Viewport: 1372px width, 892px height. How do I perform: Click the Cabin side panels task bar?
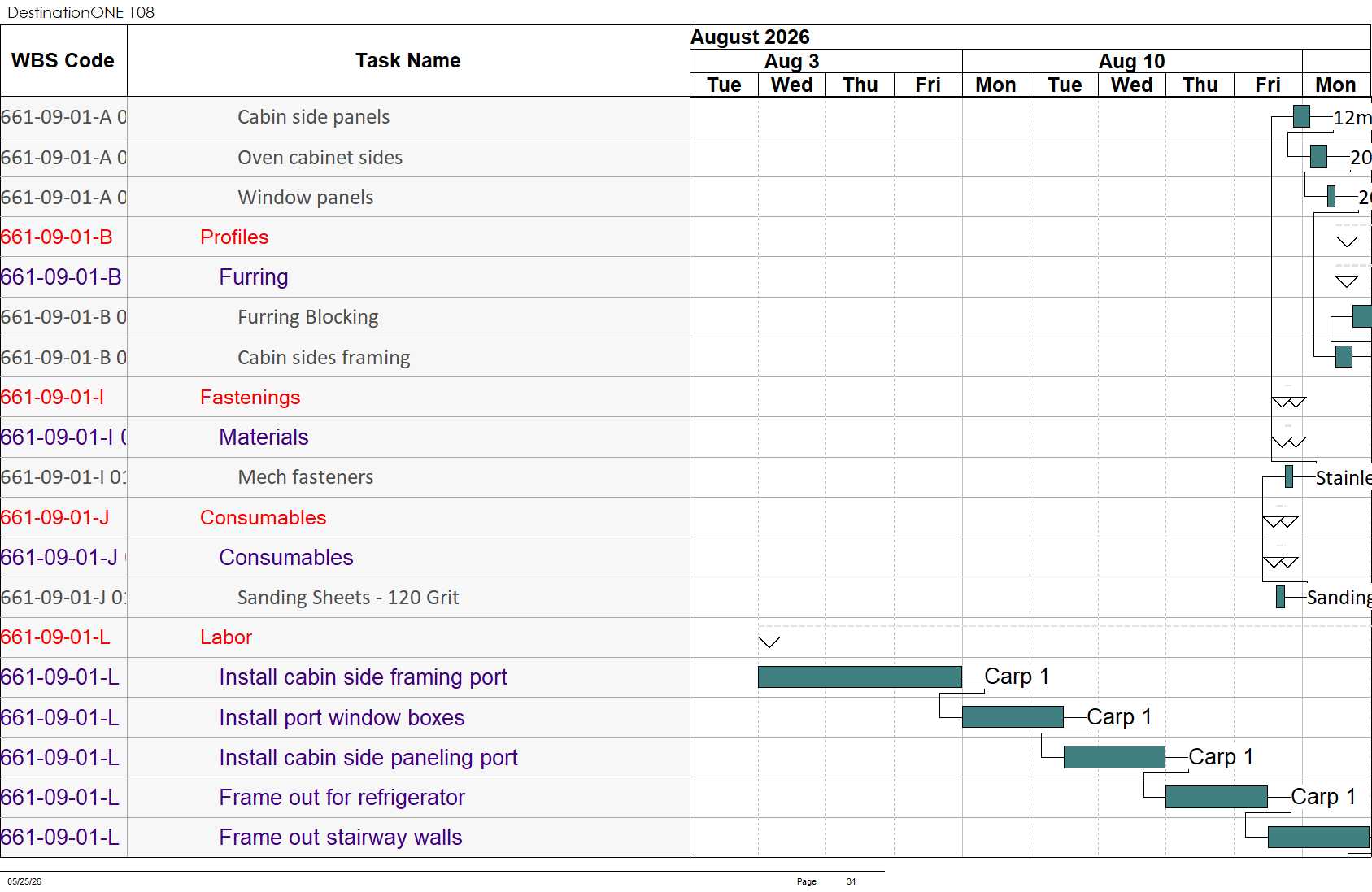tap(1301, 116)
